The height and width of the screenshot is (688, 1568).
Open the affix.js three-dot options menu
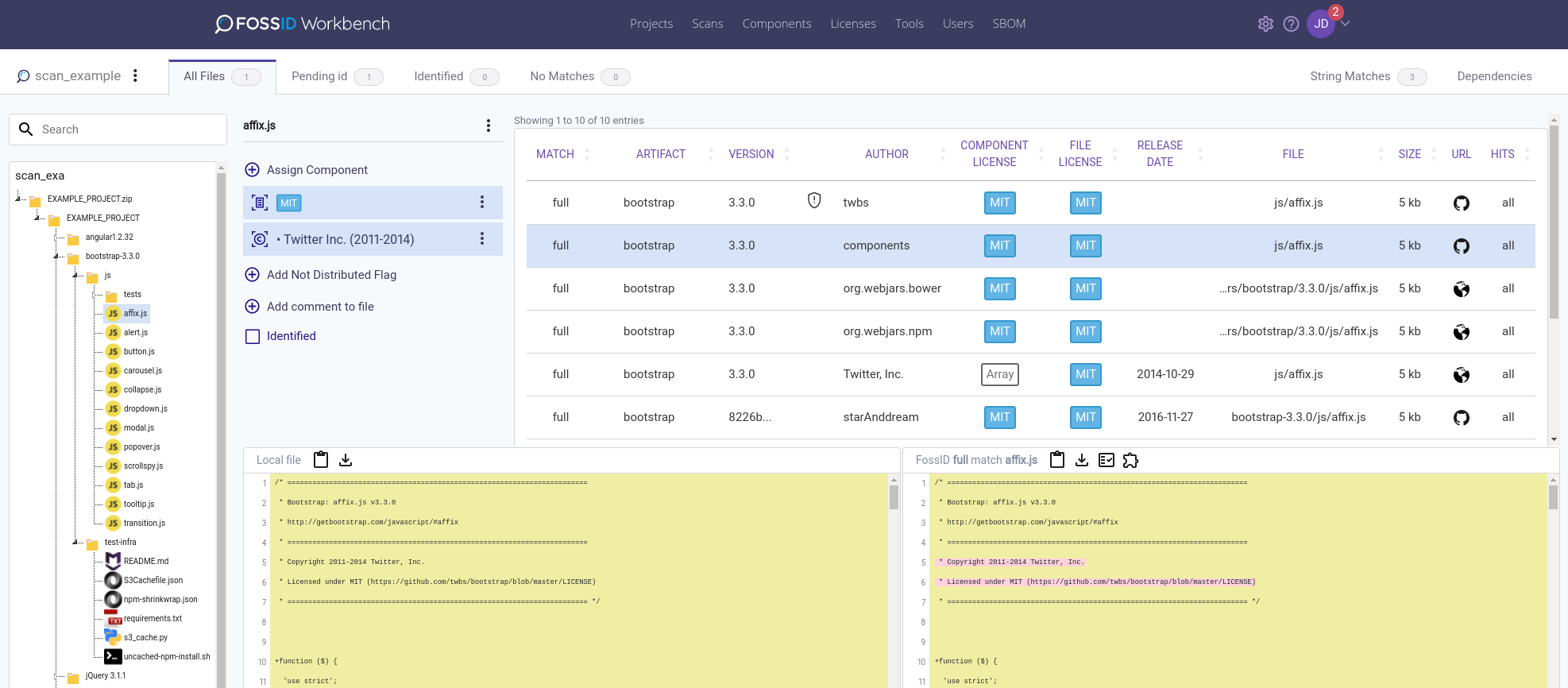click(488, 126)
